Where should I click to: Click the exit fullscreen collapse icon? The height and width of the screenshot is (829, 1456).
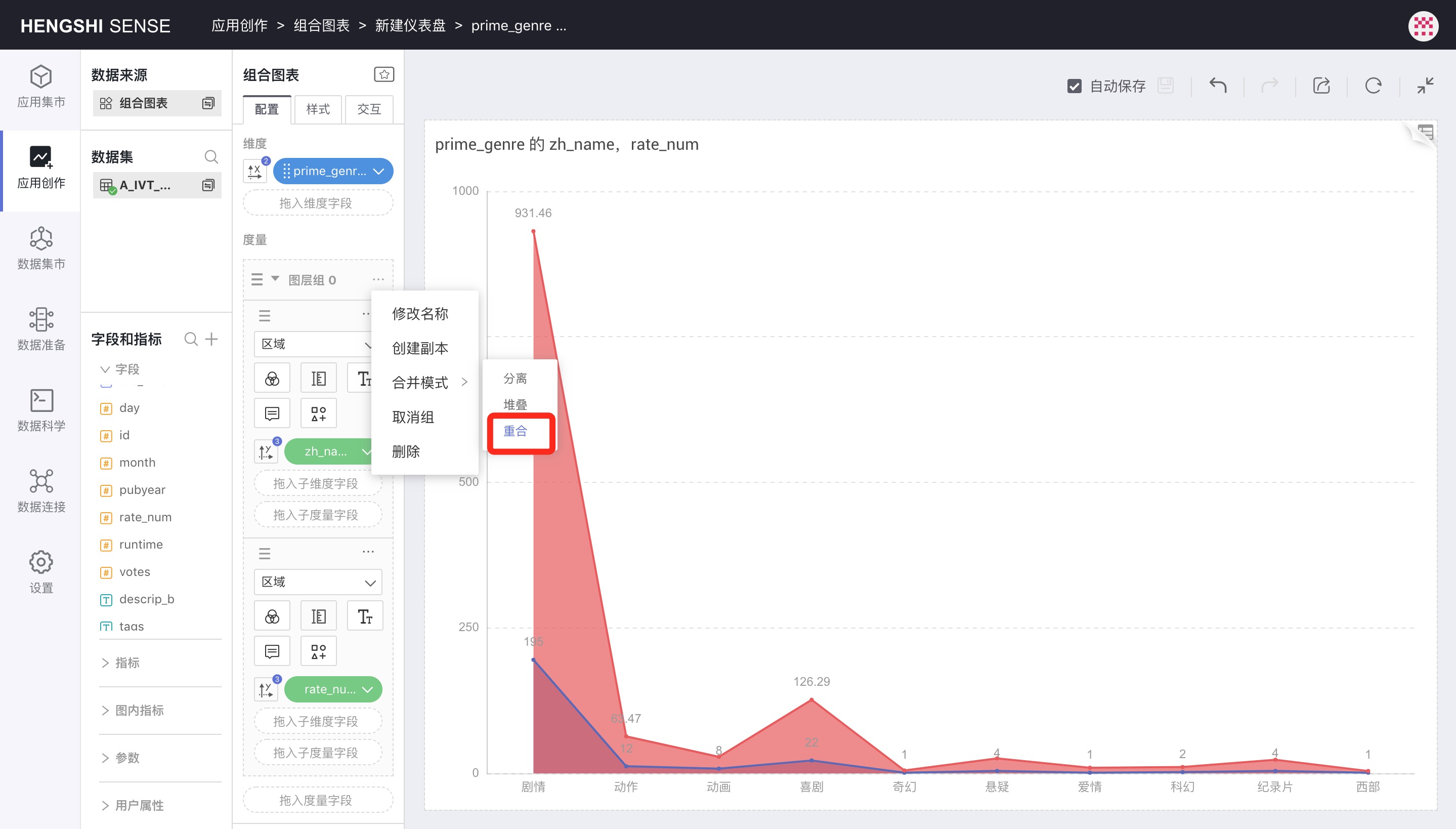(1425, 86)
